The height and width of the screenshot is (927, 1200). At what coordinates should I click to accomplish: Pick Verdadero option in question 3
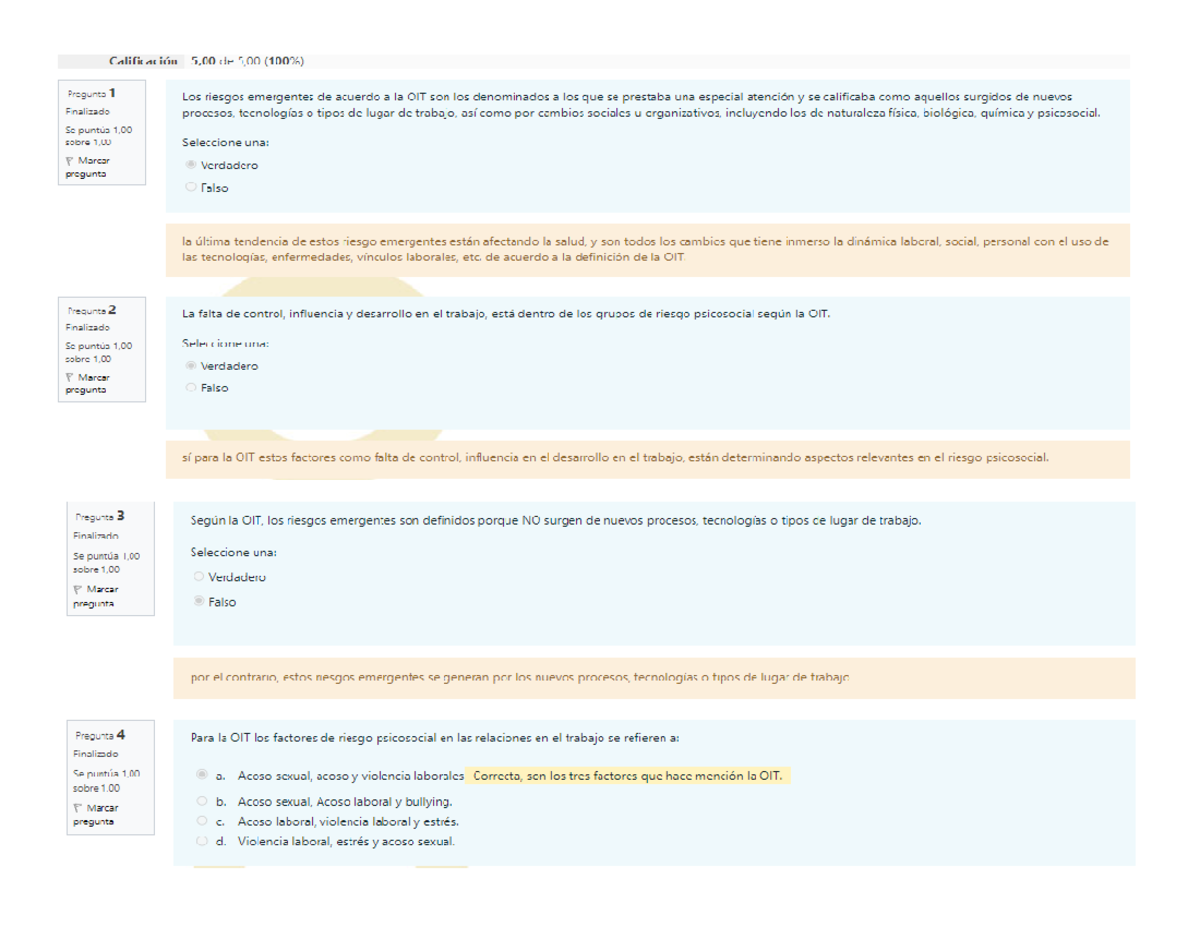pyautogui.click(x=198, y=577)
